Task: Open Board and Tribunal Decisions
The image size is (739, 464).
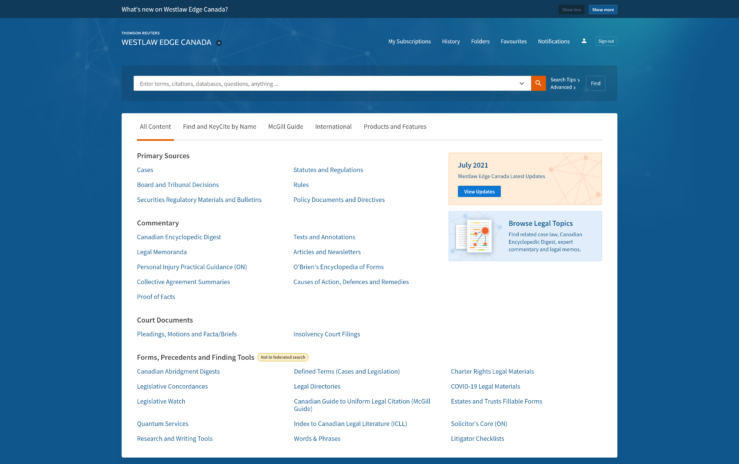Action: click(178, 185)
